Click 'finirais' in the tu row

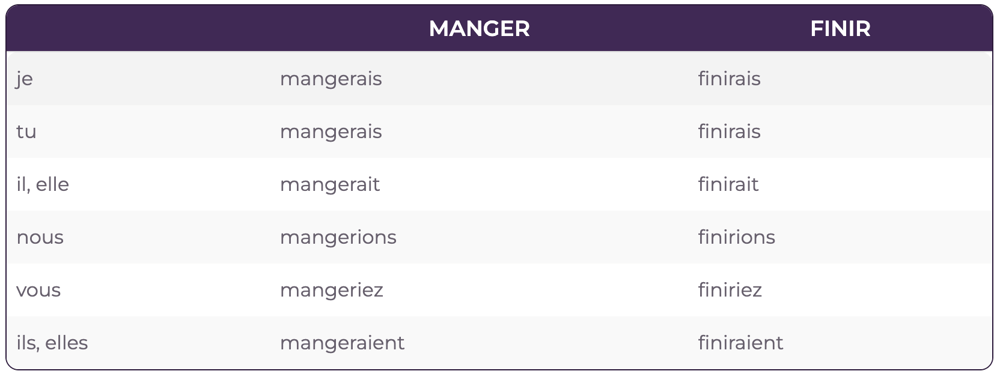pyautogui.click(x=729, y=132)
